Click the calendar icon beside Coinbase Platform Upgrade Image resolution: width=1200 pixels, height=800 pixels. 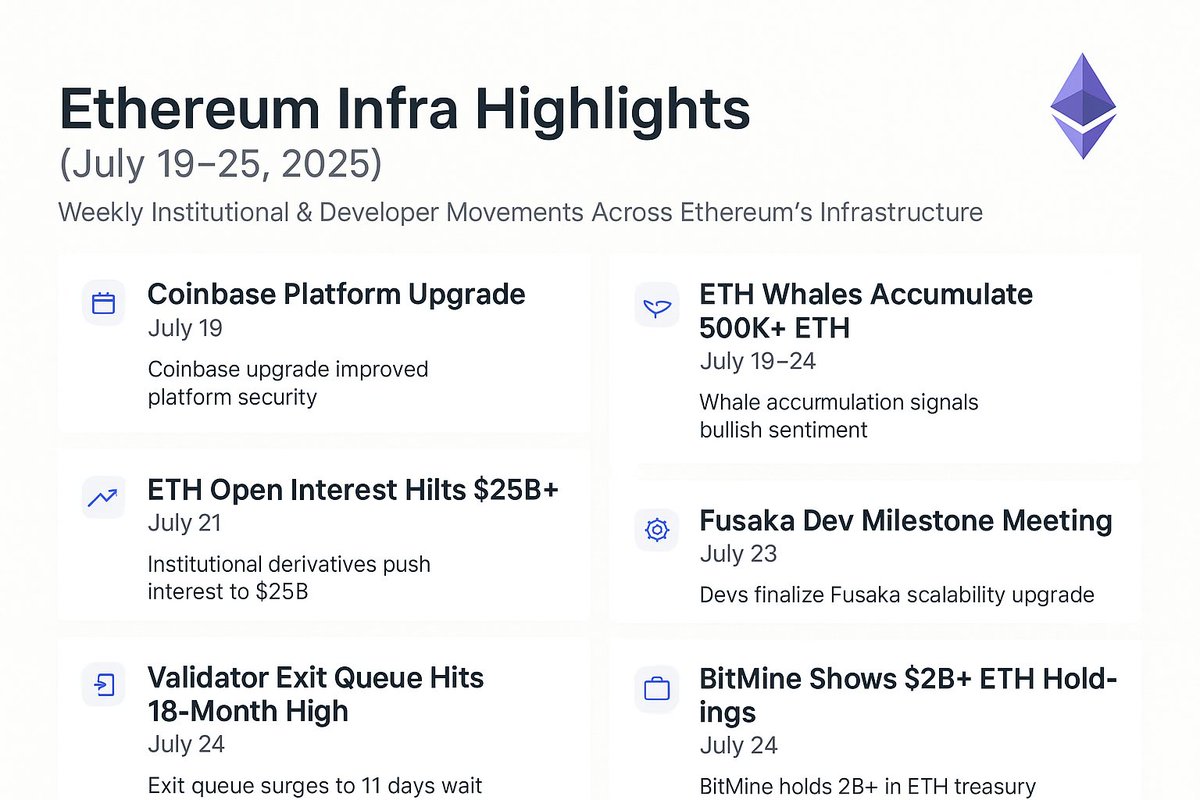point(103,303)
